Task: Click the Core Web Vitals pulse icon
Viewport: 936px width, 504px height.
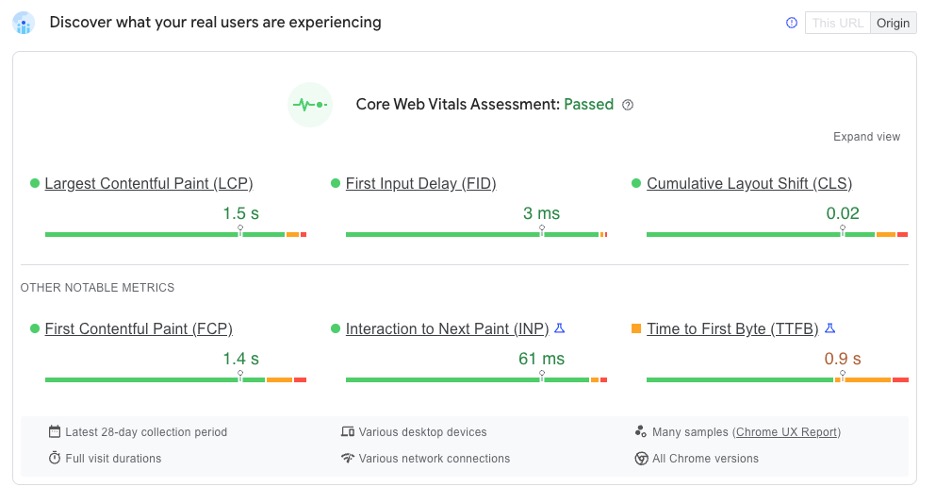Action: click(x=309, y=104)
